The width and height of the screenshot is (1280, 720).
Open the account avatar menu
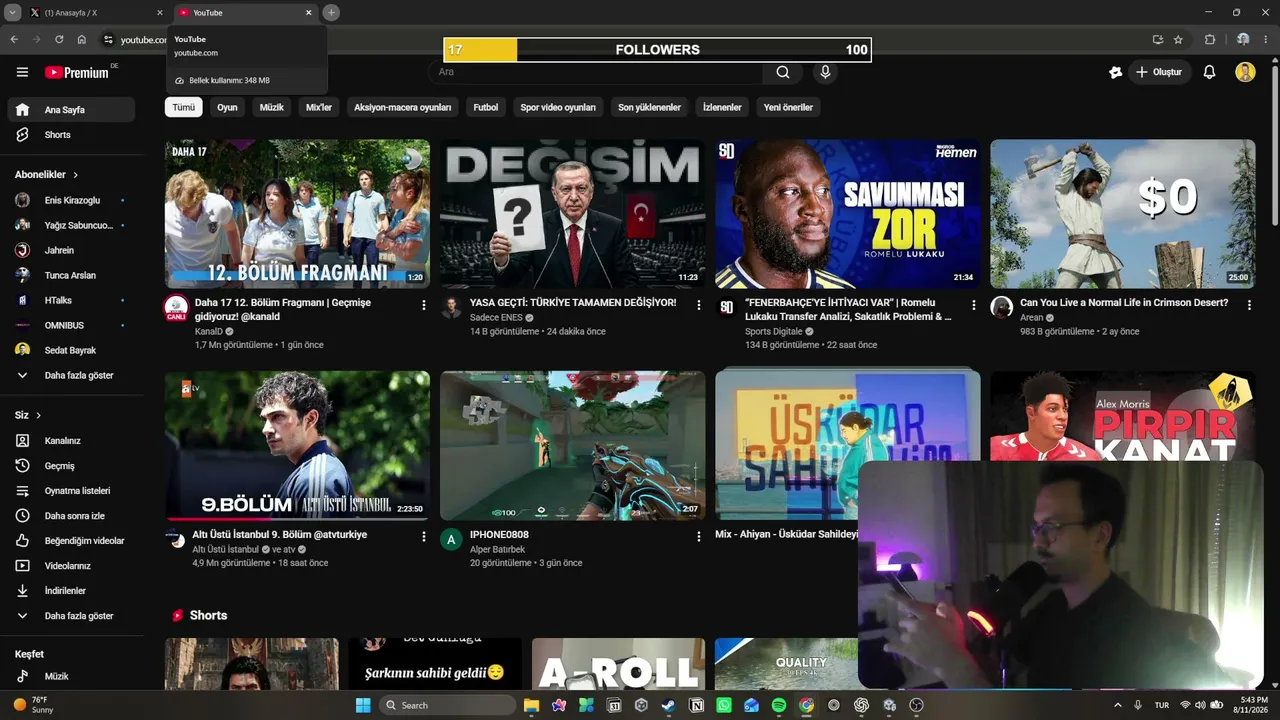tap(1245, 72)
